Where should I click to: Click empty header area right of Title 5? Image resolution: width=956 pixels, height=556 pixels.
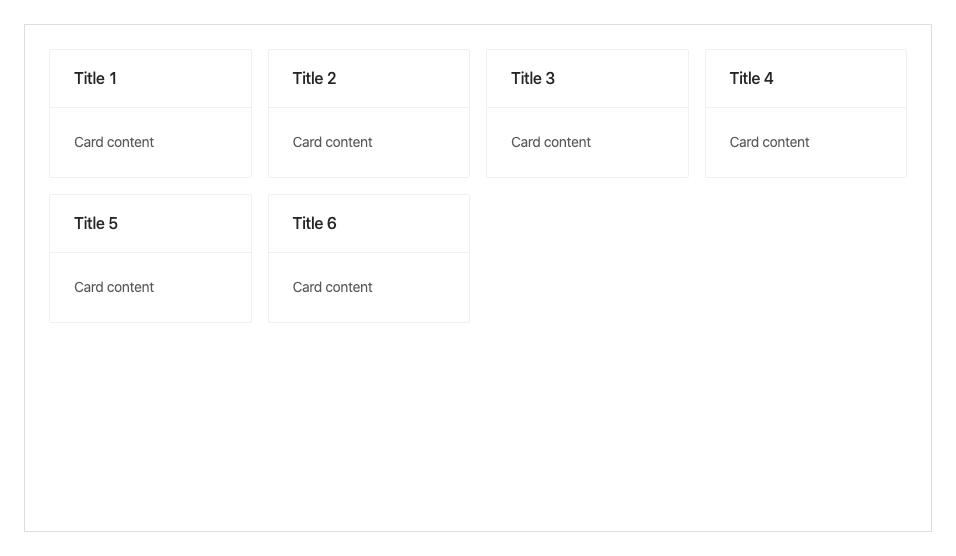click(x=183, y=224)
